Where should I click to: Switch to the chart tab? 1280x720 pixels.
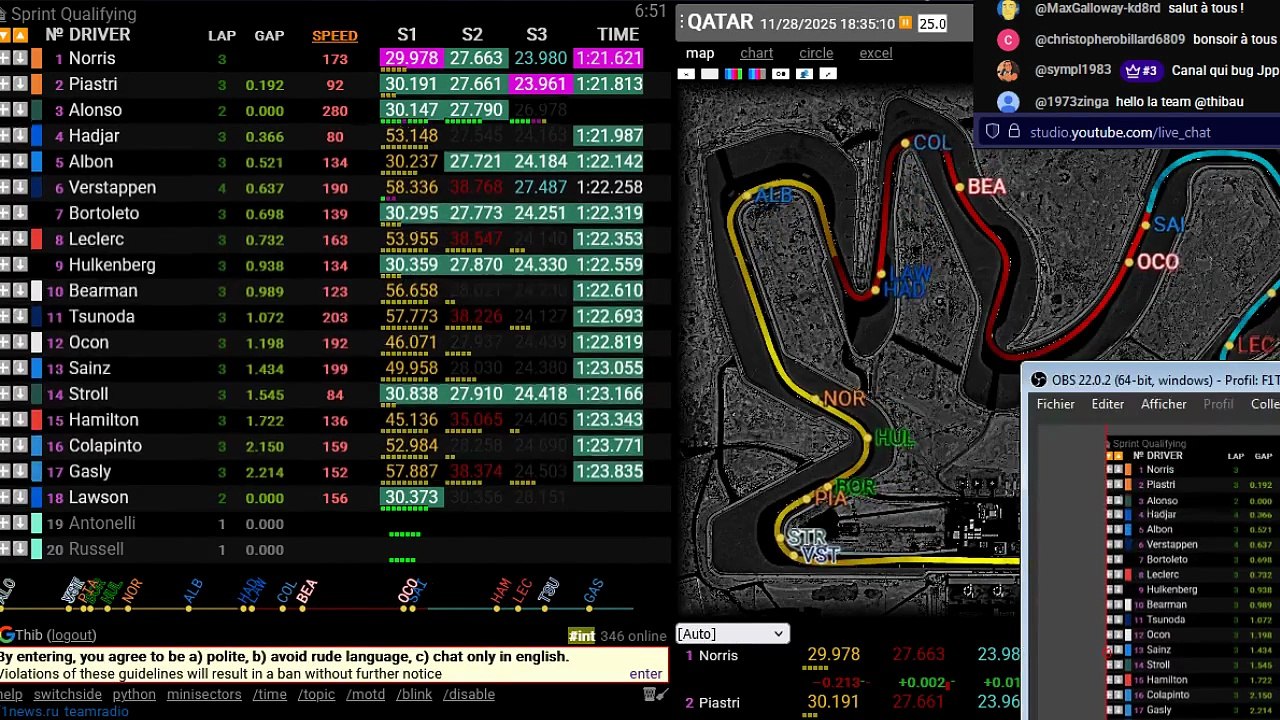click(756, 53)
